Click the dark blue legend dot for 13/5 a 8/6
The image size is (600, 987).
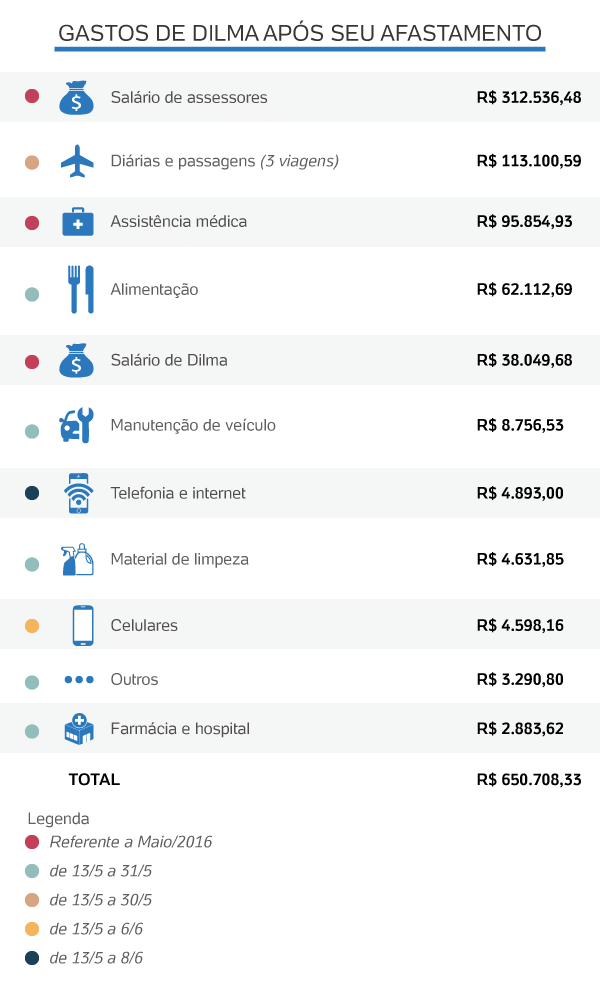point(32,958)
